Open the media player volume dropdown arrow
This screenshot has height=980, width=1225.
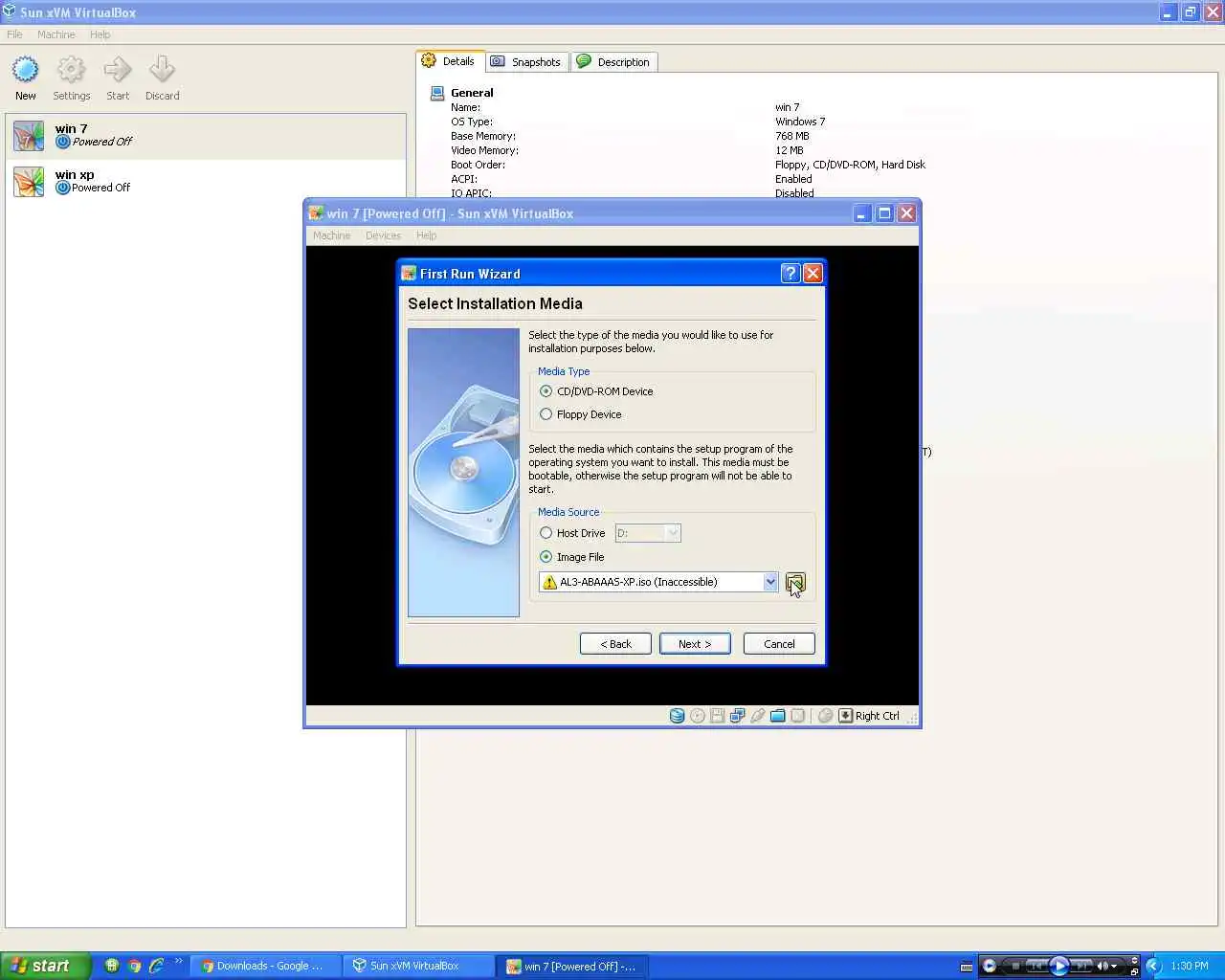(x=1114, y=967)
